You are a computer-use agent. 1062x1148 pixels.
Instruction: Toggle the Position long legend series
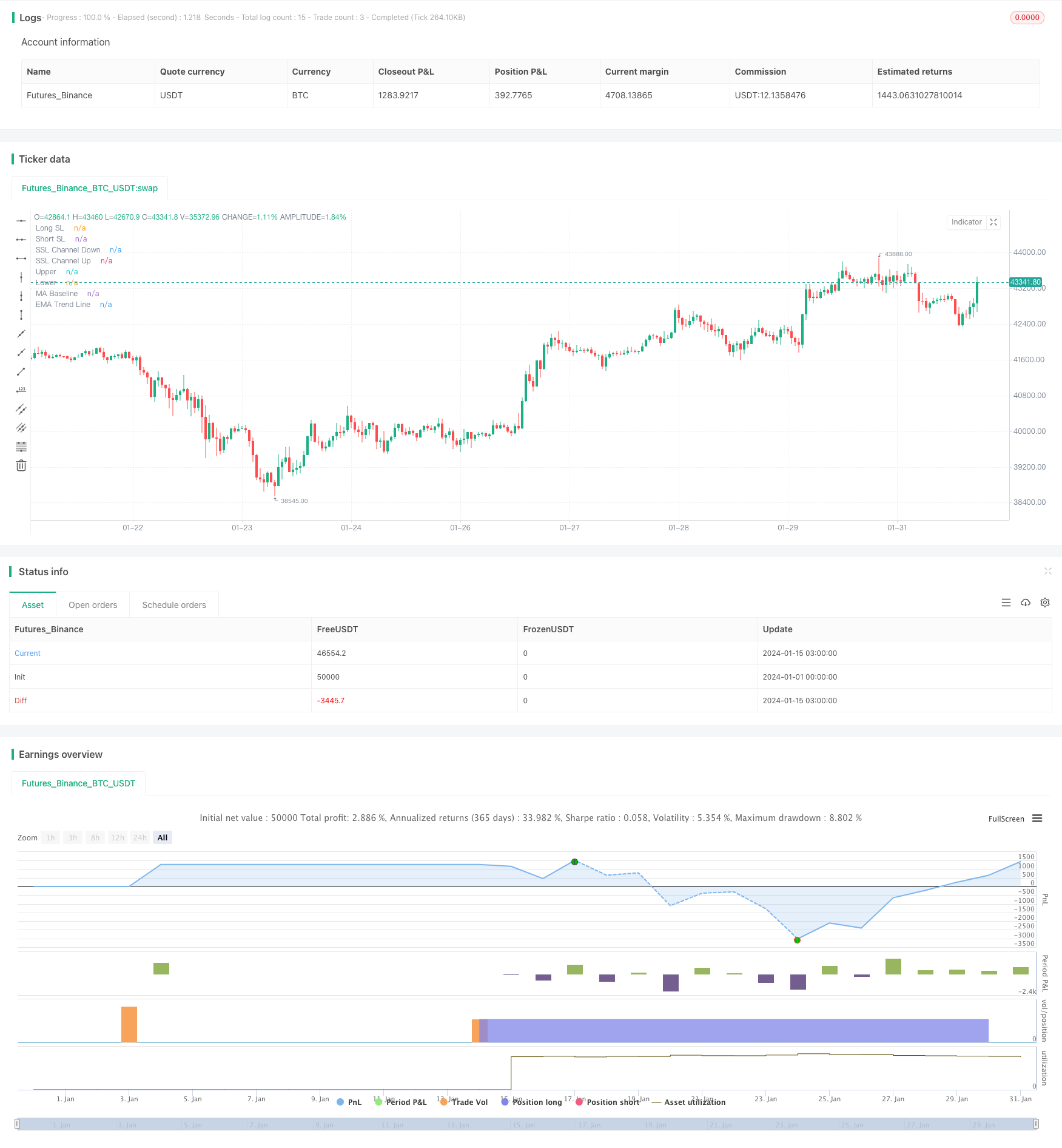[532, 1102]
